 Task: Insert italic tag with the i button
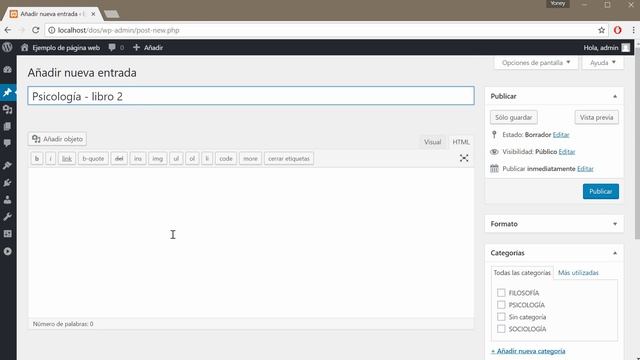click(x=51, y=158)
